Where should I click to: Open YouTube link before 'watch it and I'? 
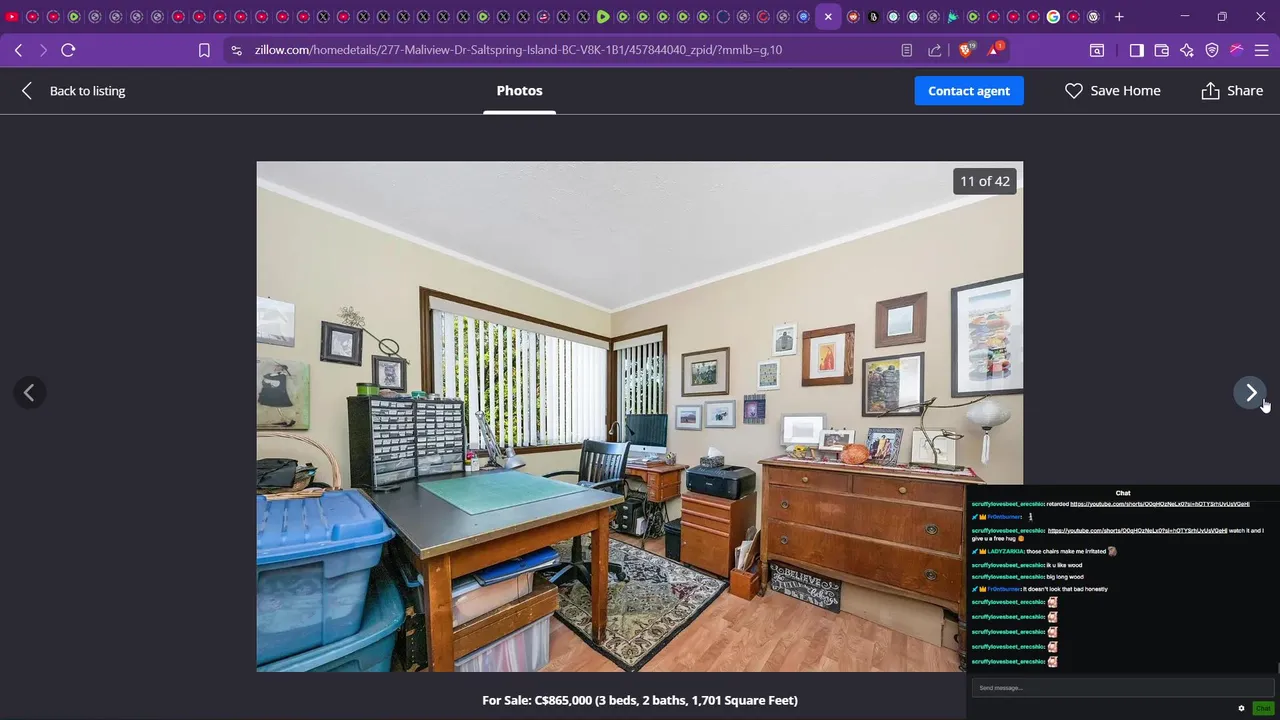[1137, 531]
